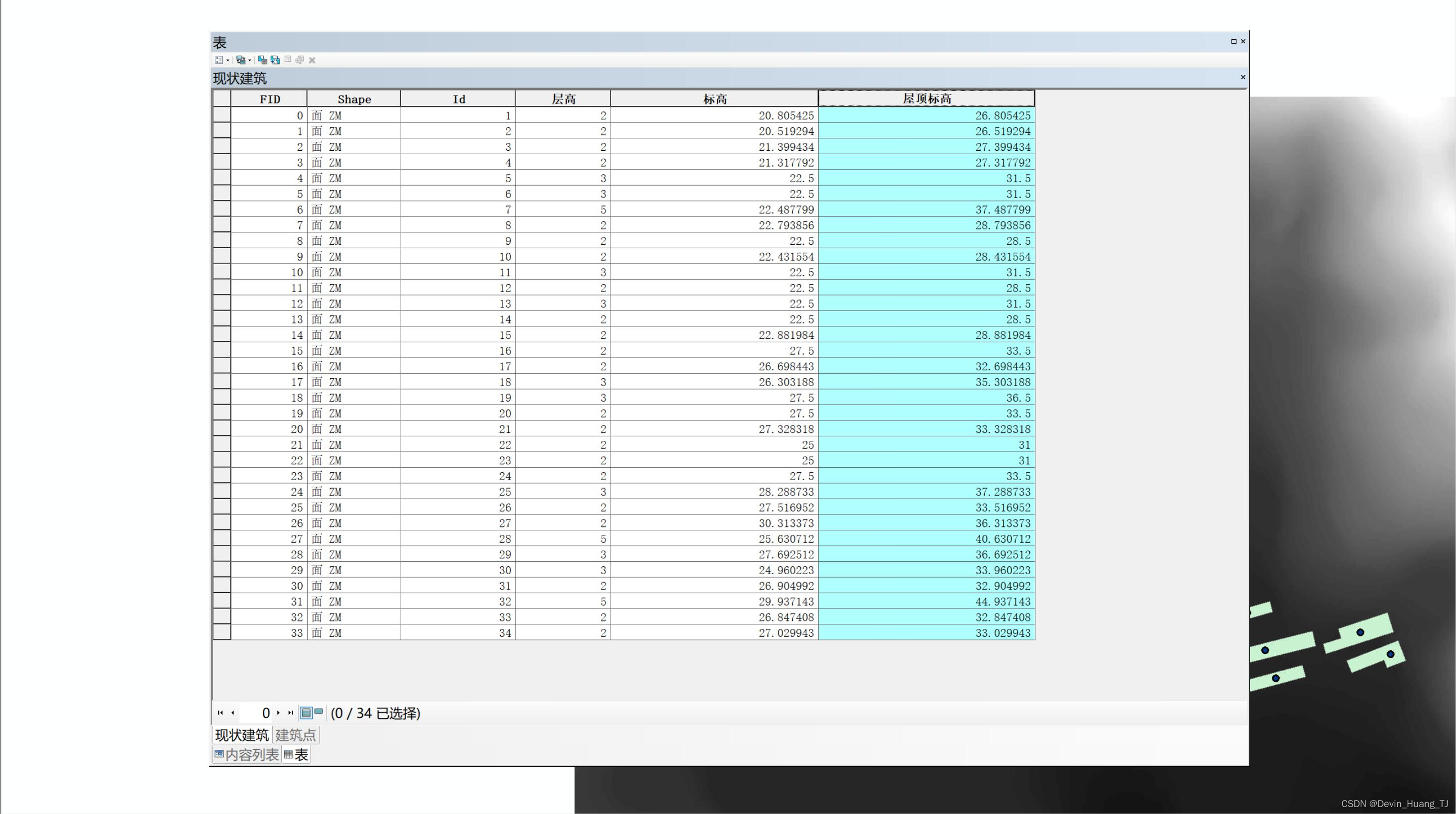Expand the Related Tables dropdown arrow
Image resolution: width=1456 pixels, height=814 pixels.
pyautogui.click(x=250, y=60)
